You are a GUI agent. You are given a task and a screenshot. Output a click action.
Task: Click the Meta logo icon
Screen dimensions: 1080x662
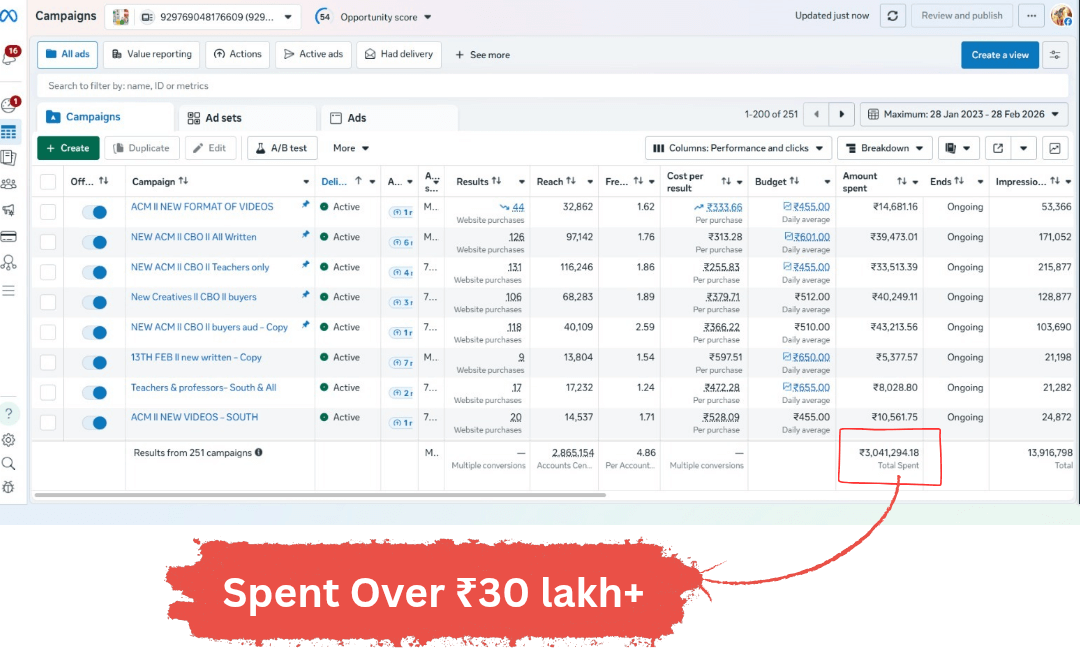pos(9,15)
